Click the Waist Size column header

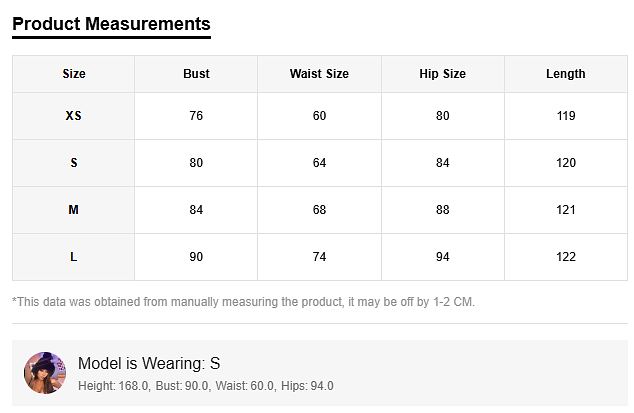click(x=319, y=74)
